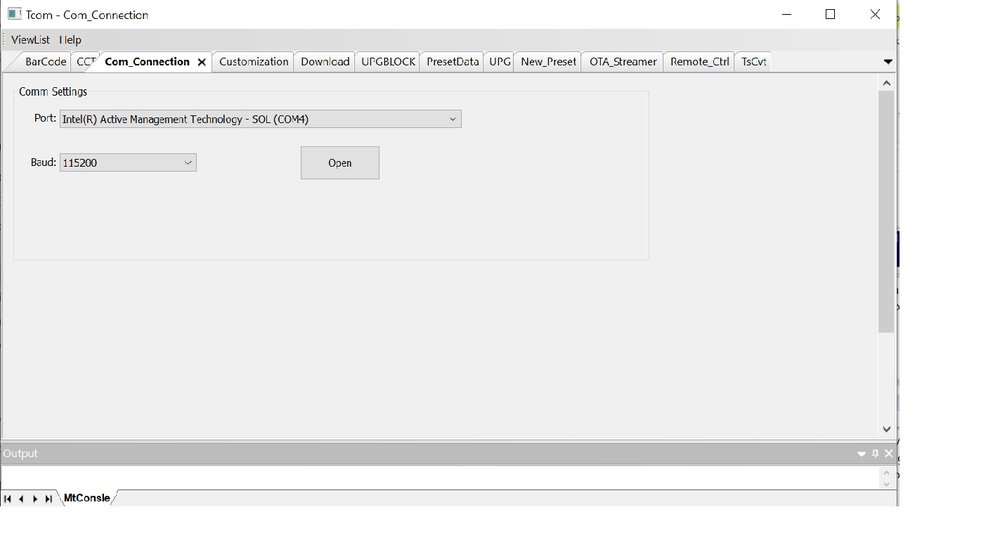
Task: Open the UPG tab
Action: 499,62
